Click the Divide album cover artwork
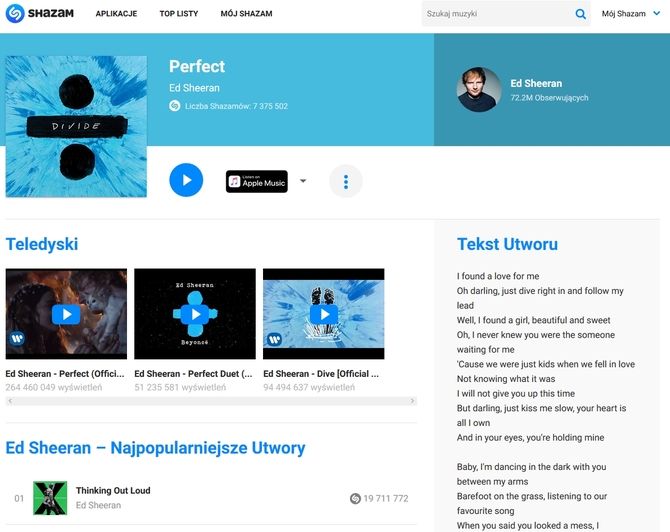The height and width of the screenshot is (532, 670). tap(76, 126)
